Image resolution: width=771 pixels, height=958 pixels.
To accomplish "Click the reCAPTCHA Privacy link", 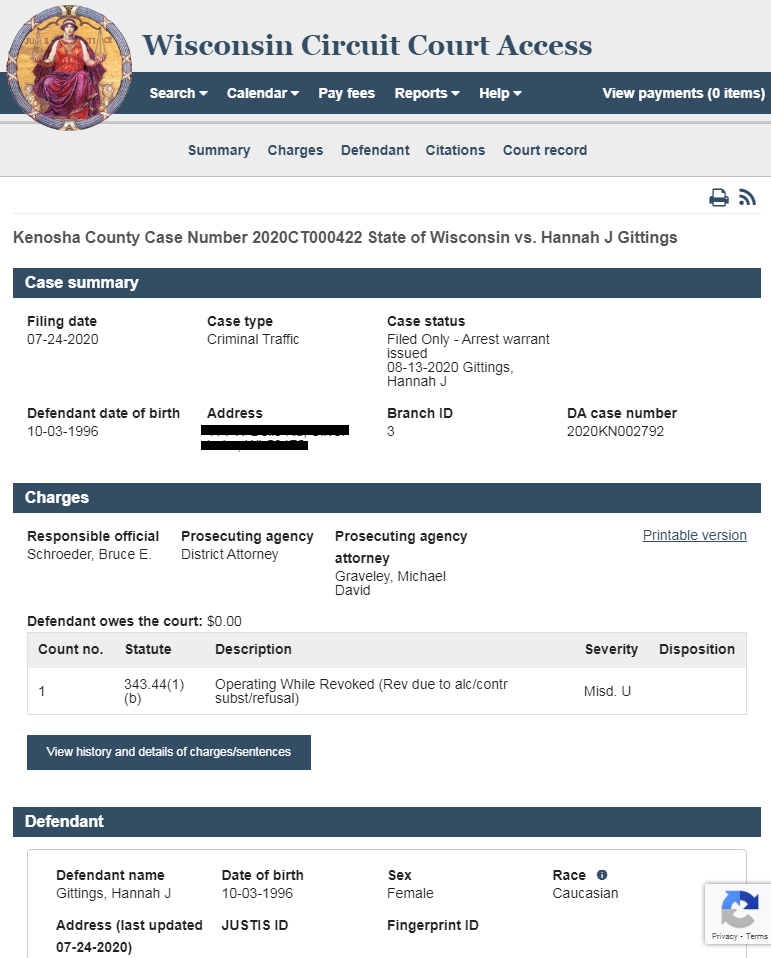I will point(724,936).
